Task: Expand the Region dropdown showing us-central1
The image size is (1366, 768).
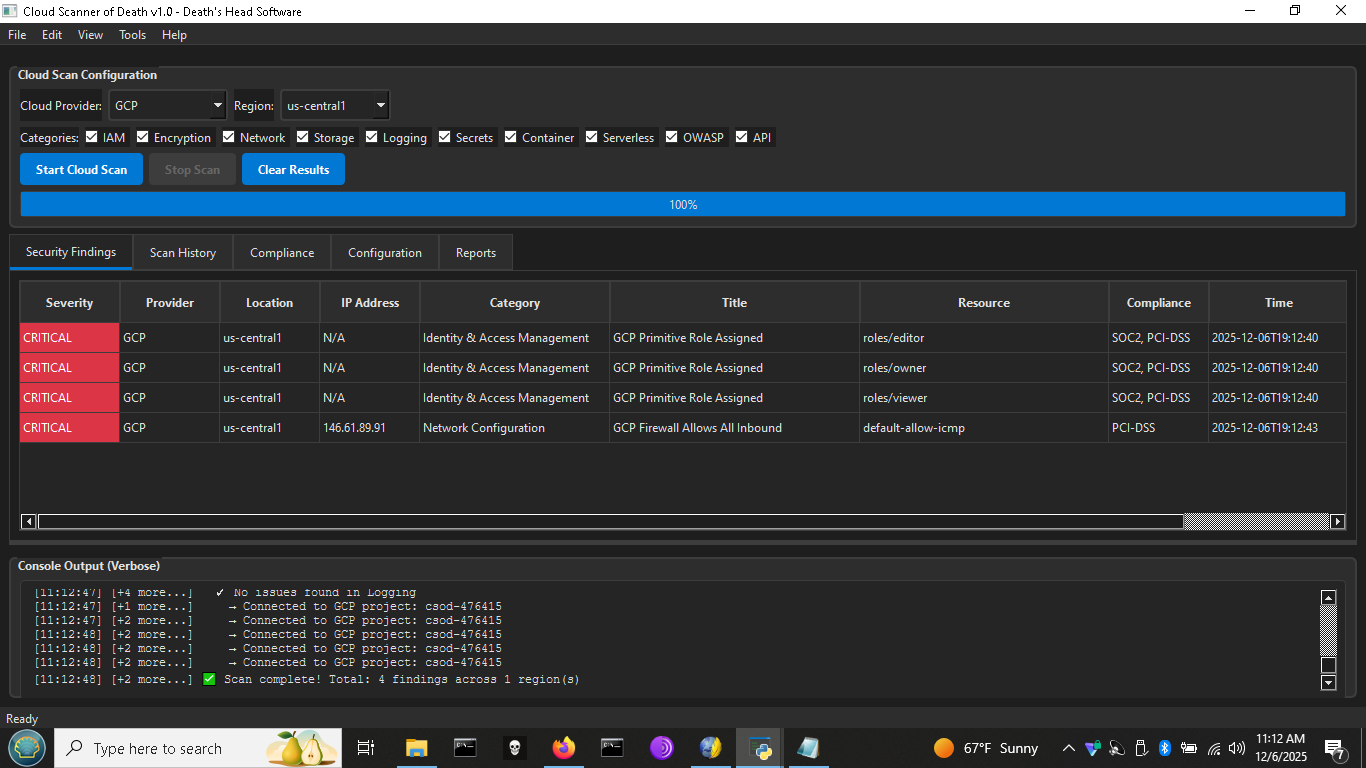Action: (335, 105)
